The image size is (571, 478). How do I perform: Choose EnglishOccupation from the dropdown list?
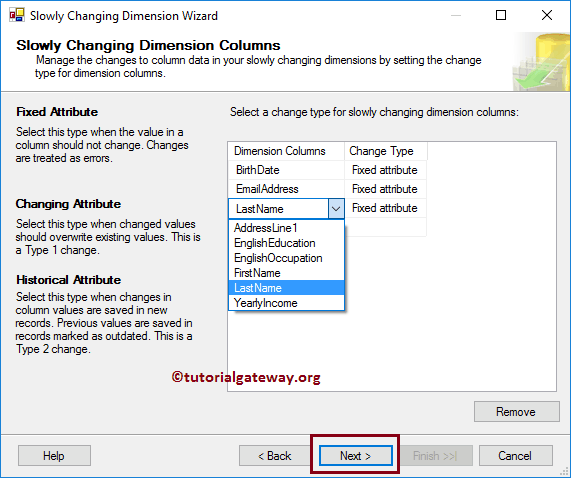point(286,258)
